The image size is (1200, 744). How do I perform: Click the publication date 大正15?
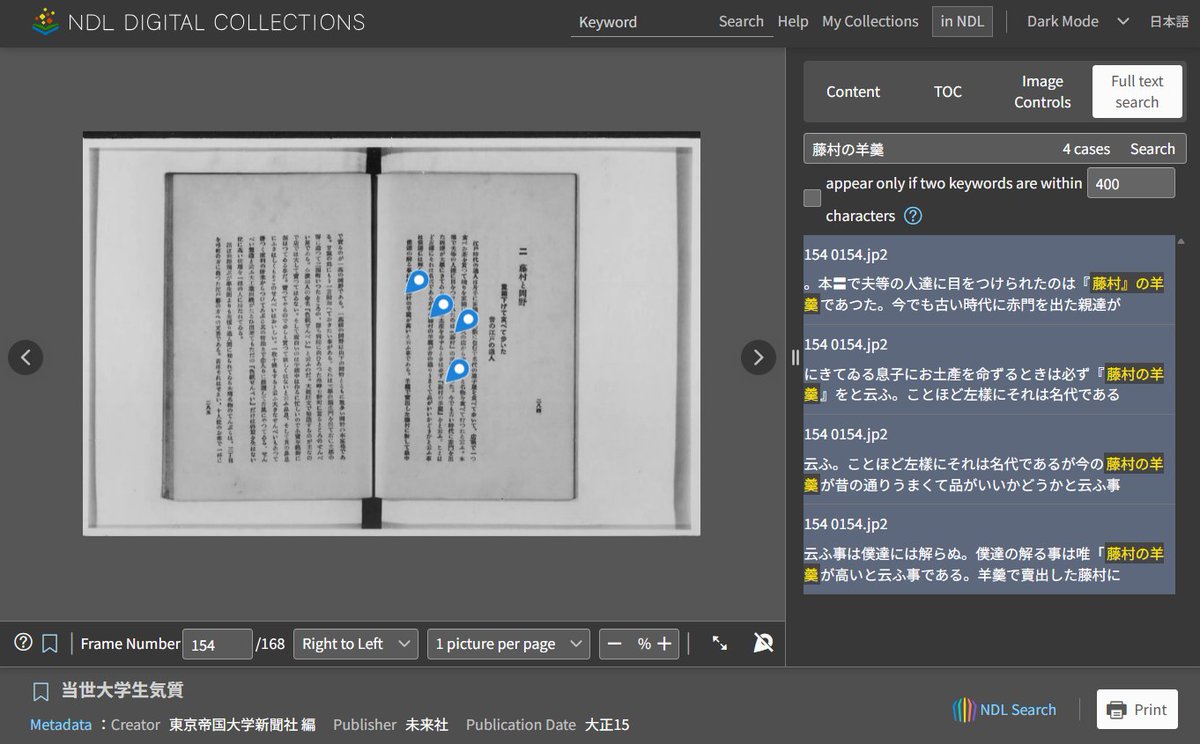607,724
